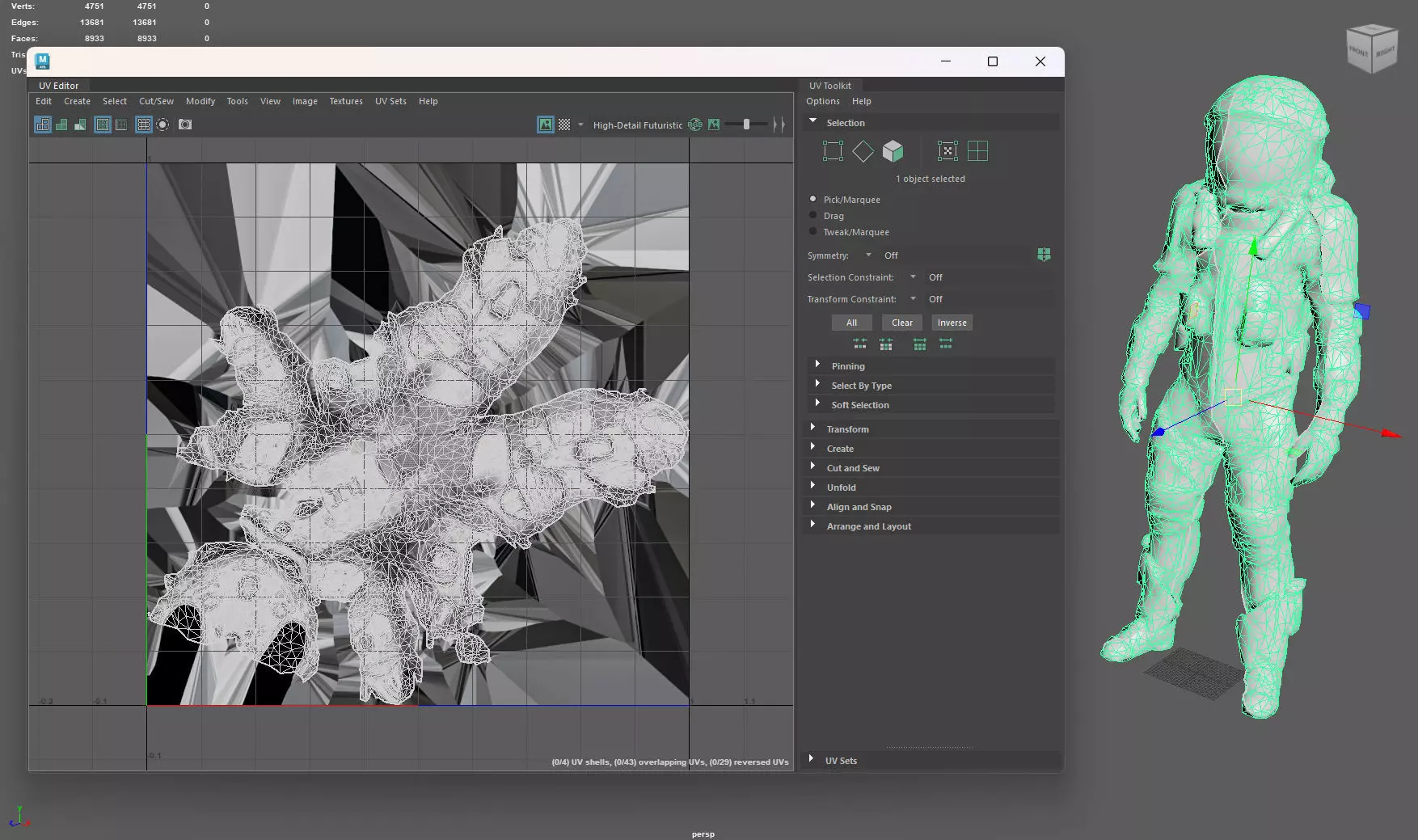Open the View menu
This screenshot has width=1418, height=840.
270,101
